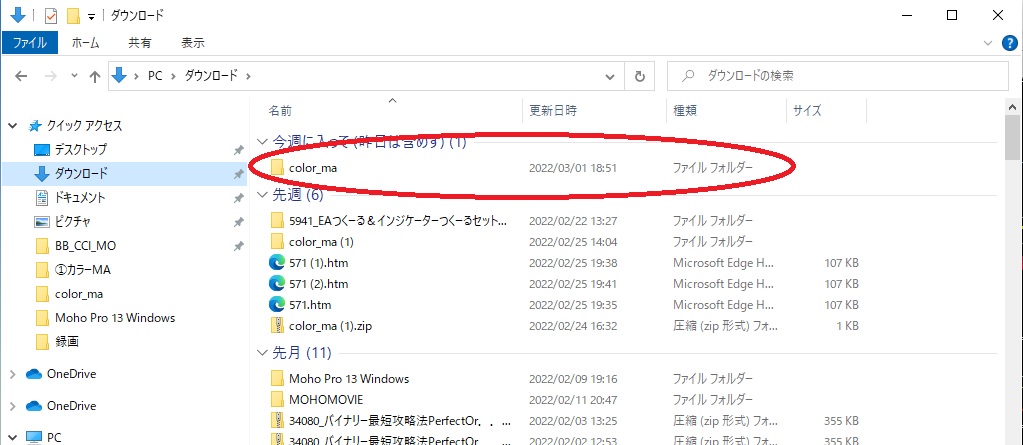Screen dimensions: 1023x445
Task: Click the Up one level arrow
Action: coord(95,76)
